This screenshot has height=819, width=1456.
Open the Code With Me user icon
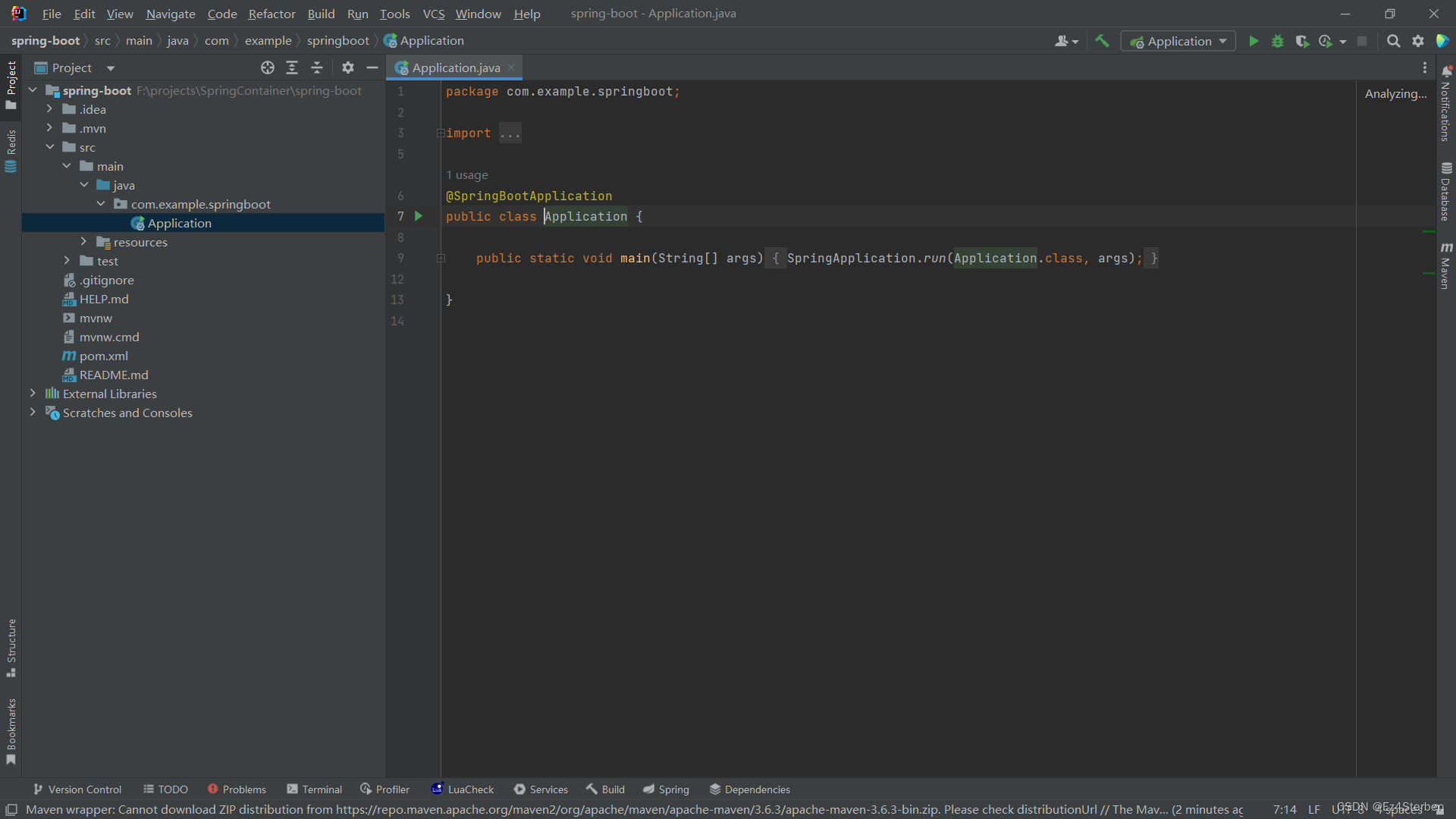point(1066,41)
